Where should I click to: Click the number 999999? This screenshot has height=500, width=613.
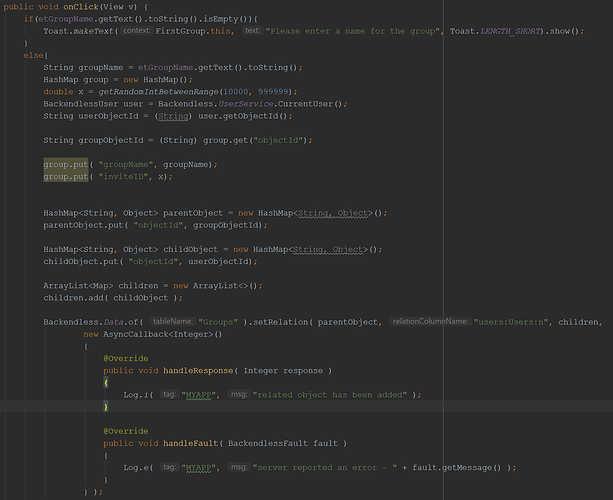click(x=273, y=91)
